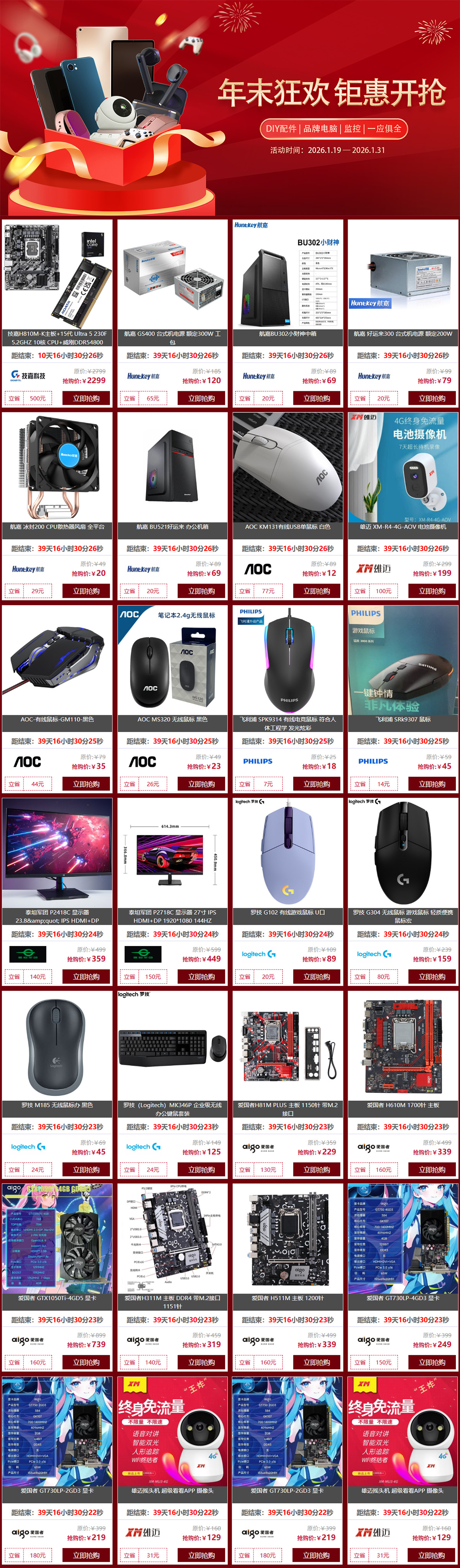The image size is (460, 1568).
Task: Click 雄迈 XM logo under battery camera
Action: coord(373,569)
